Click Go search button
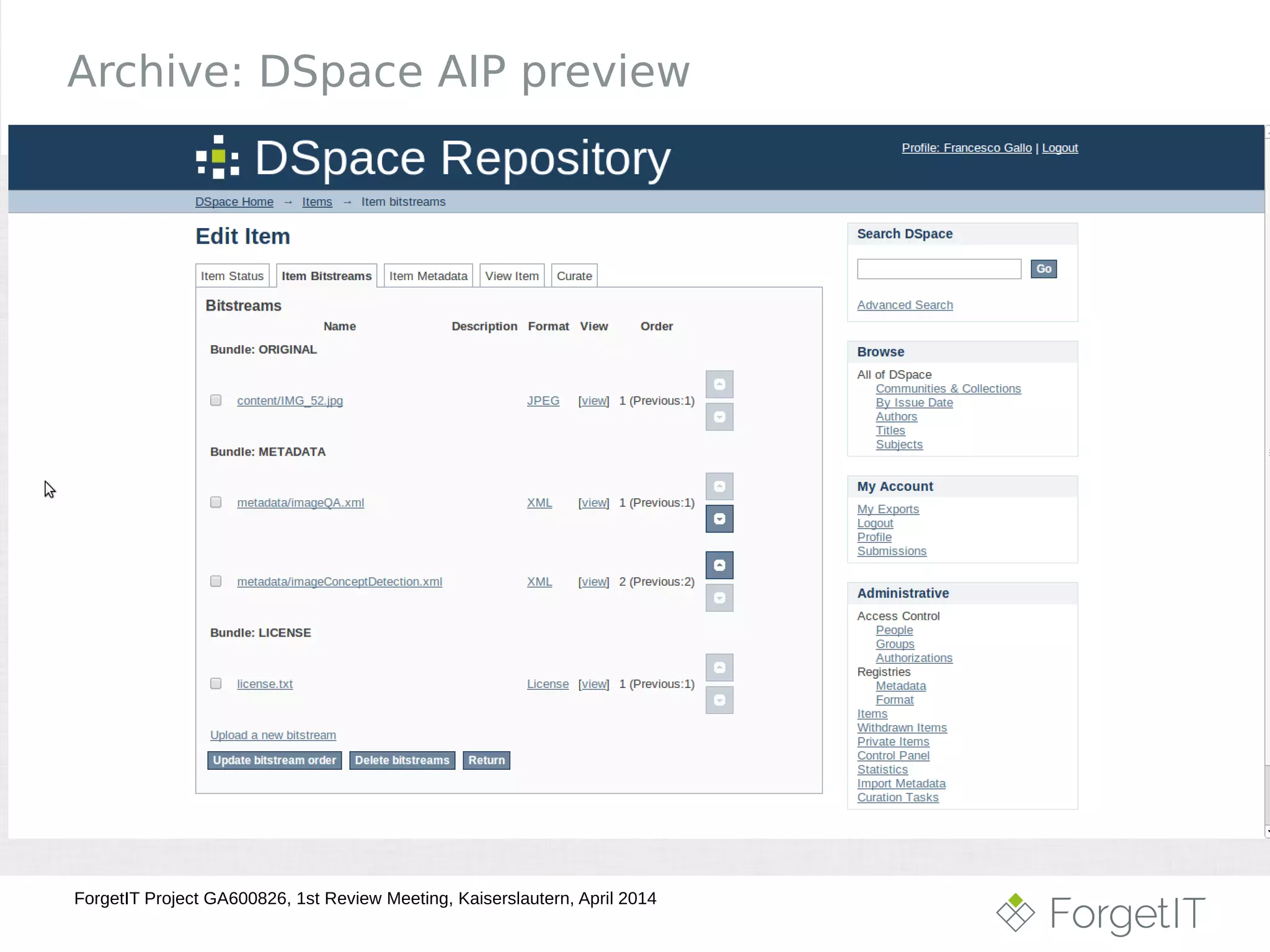This screenshot has height=952, width=1270. 1044,269
